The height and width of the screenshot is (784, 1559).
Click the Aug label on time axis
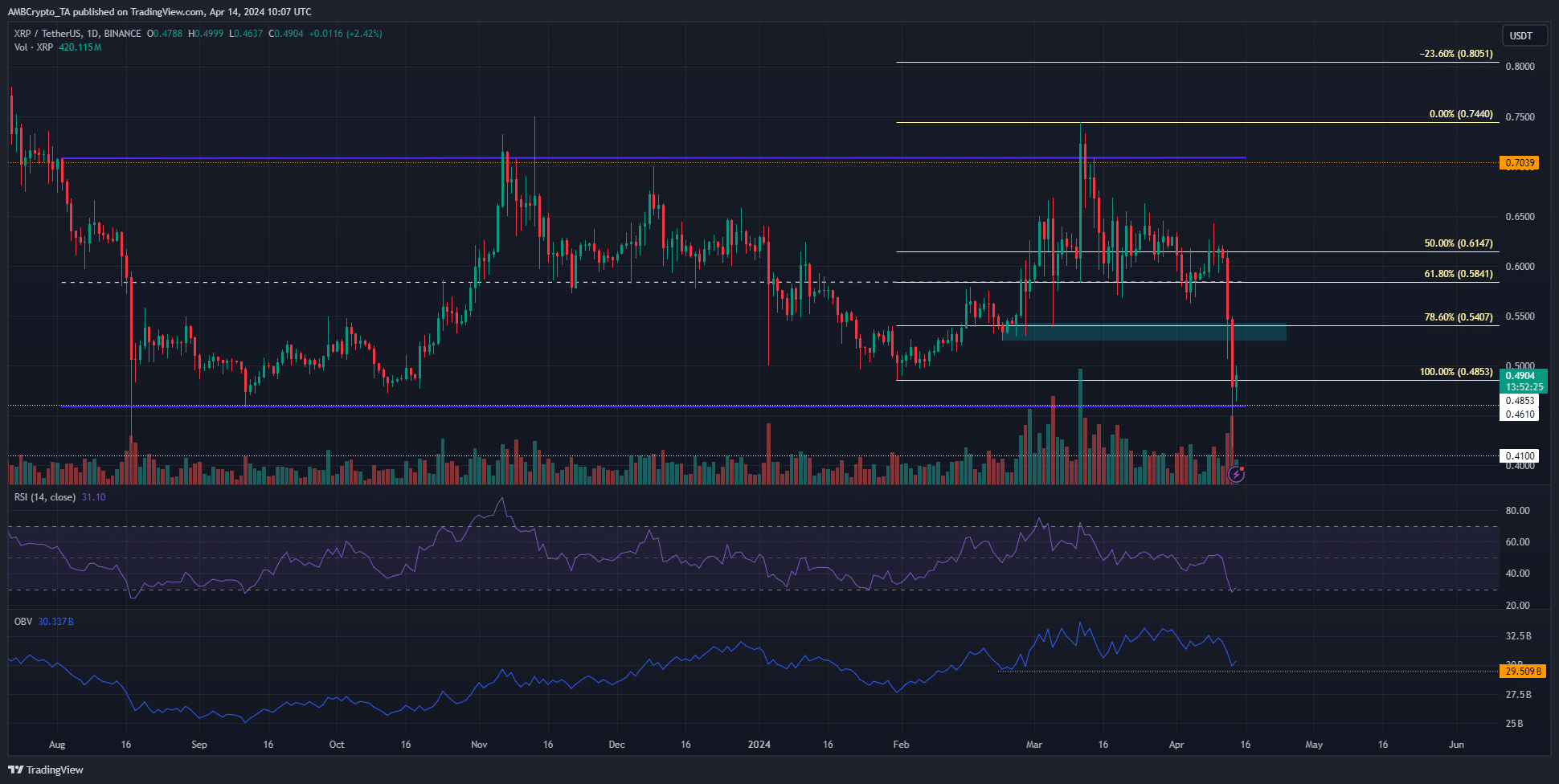(57, 745)
